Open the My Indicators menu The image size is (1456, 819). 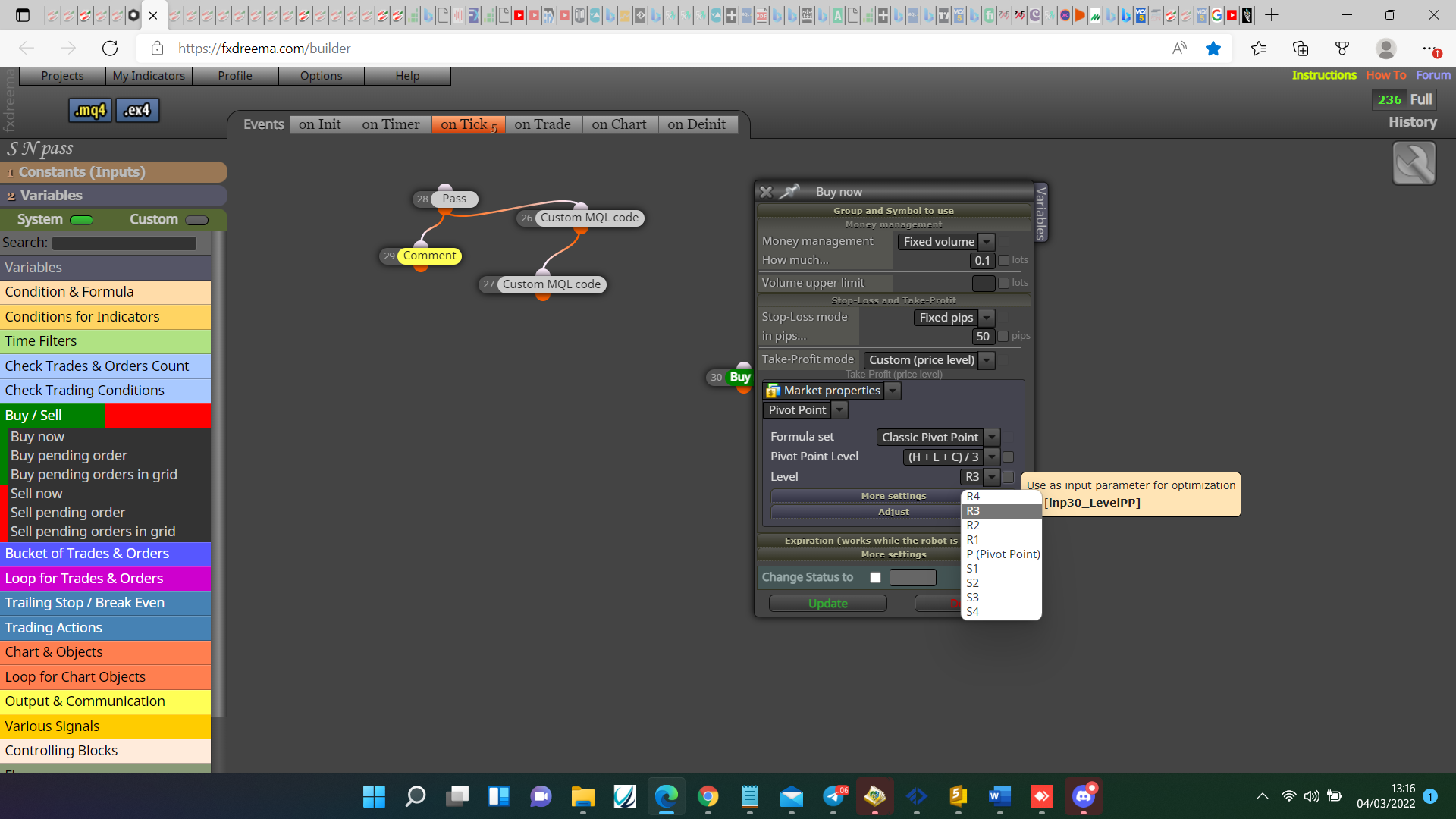tap(149, 76)
